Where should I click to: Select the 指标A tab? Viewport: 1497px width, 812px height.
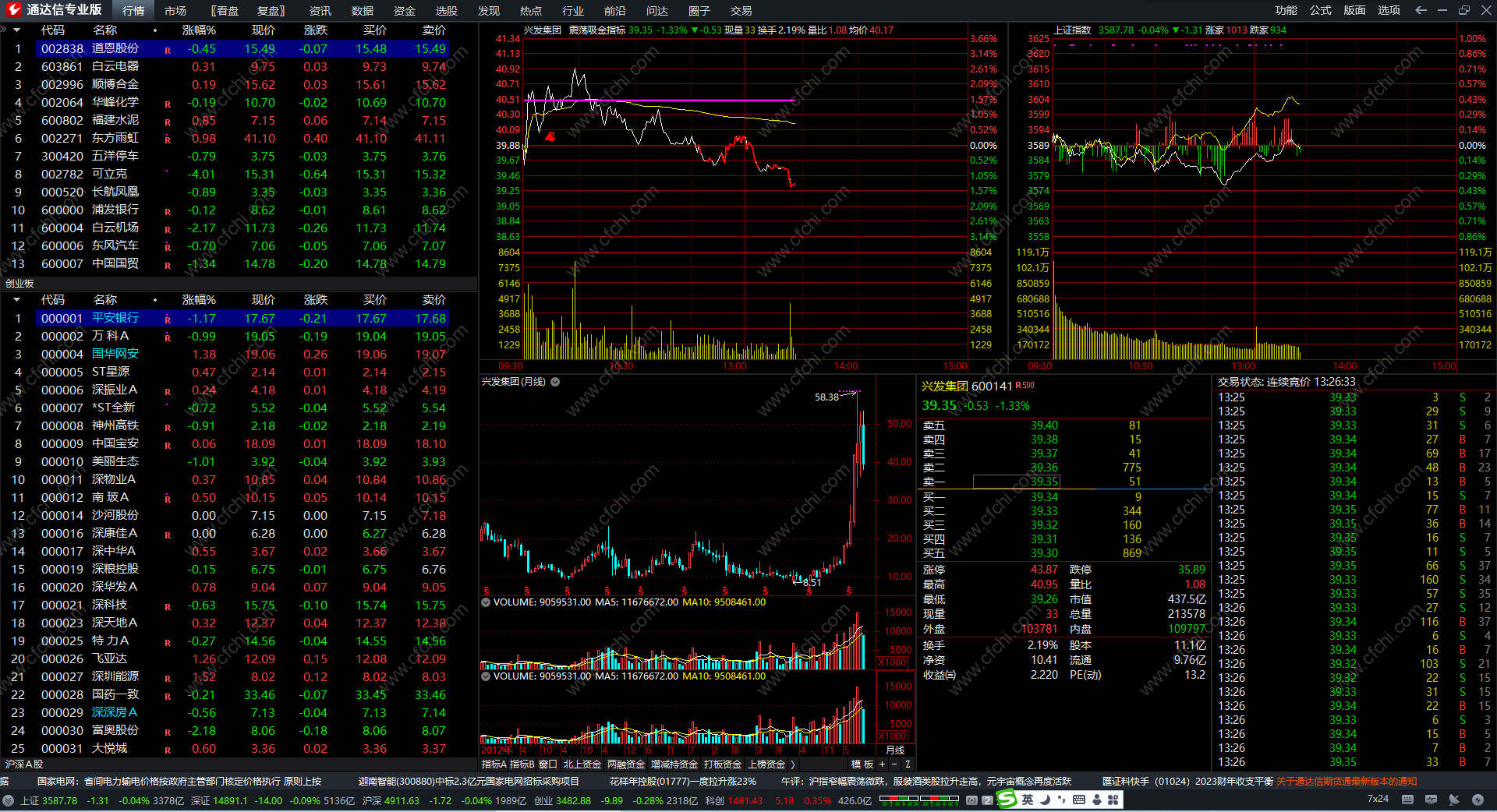click(494, 764)
